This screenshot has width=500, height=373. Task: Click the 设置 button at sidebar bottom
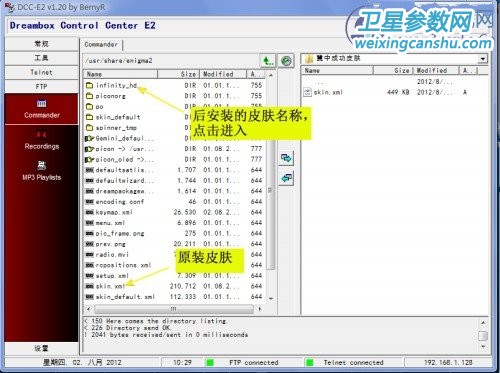pos(42,348)
